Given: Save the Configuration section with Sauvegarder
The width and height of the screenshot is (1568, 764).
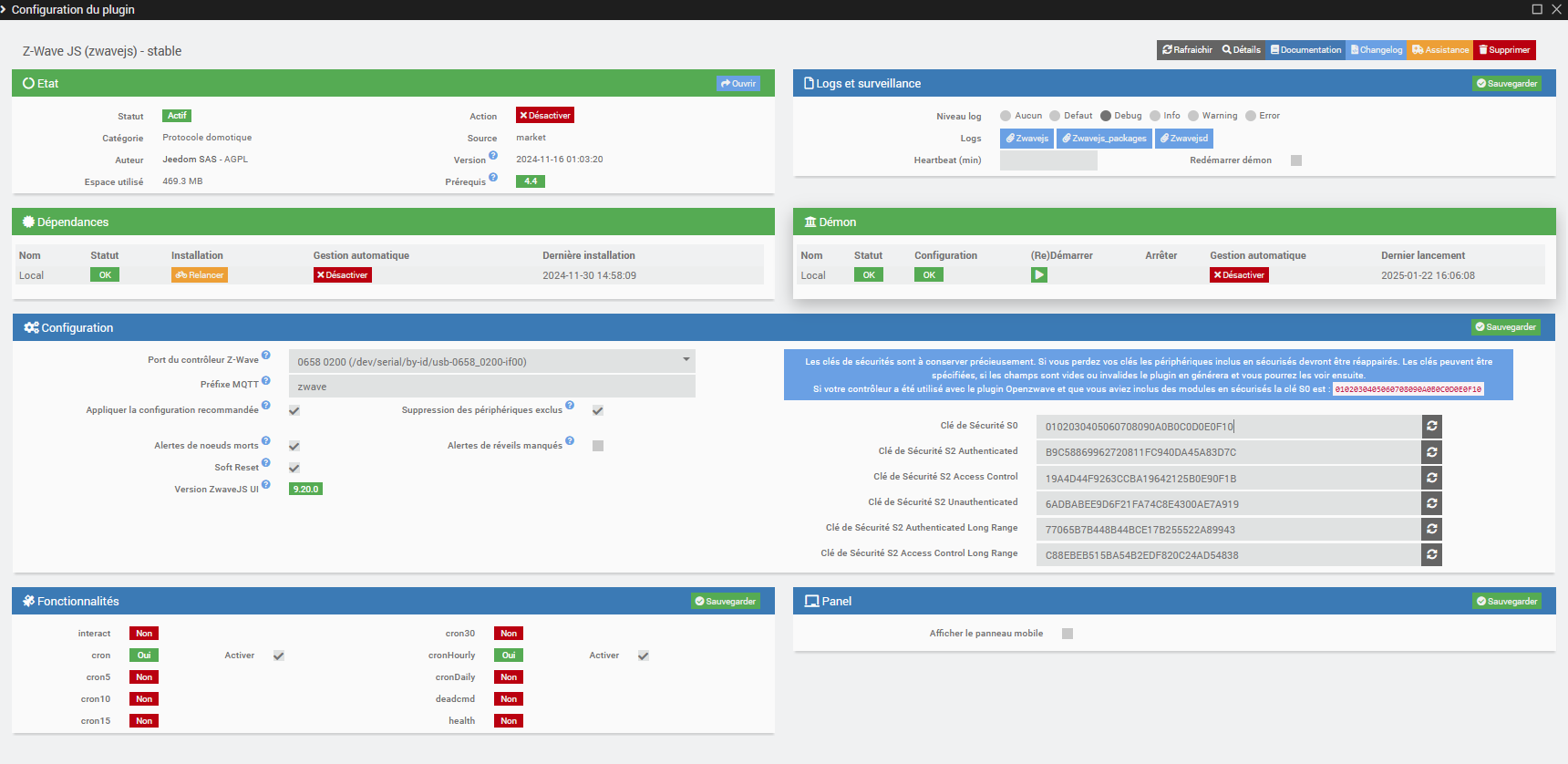Looking at the screenshot, I should point(1506,327).
